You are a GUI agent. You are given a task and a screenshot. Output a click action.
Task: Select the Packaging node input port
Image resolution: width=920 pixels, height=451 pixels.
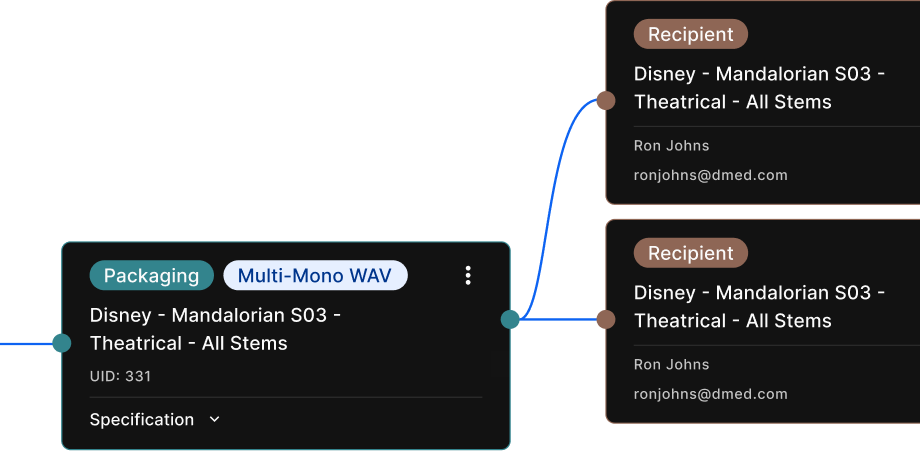62,343
